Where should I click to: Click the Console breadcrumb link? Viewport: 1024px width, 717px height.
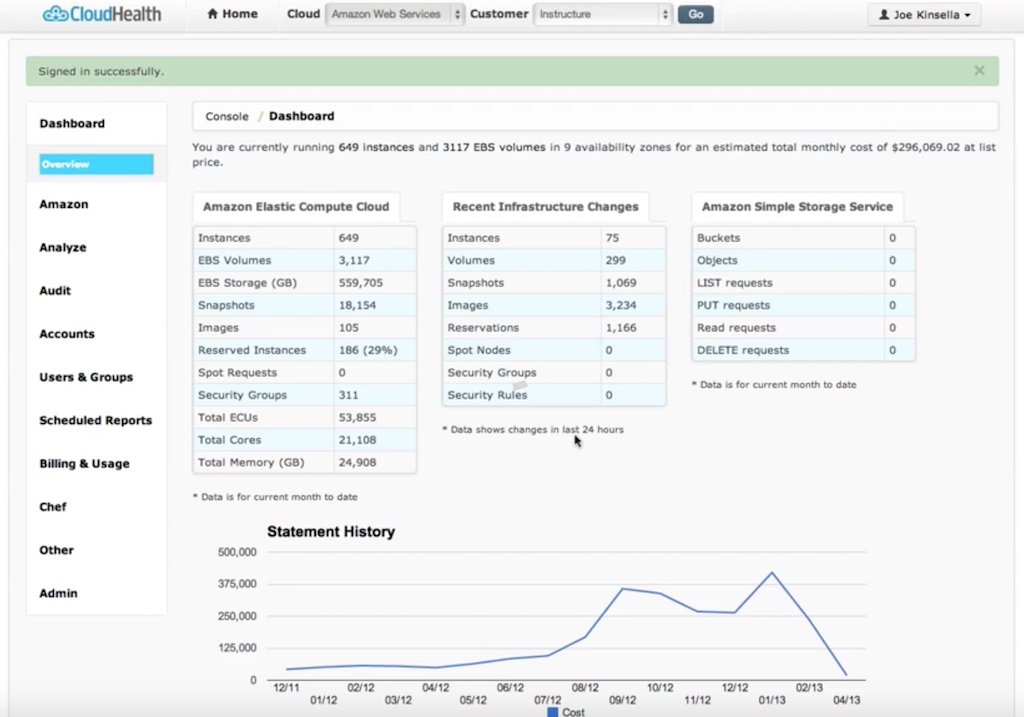pyautogui.click(x=227, y=116)
